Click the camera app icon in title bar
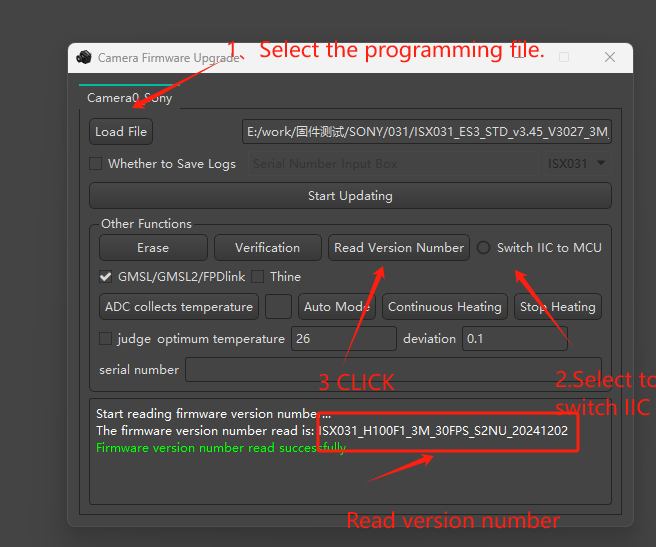The width and height of the screenshot is (656, 547). (84, 57)
